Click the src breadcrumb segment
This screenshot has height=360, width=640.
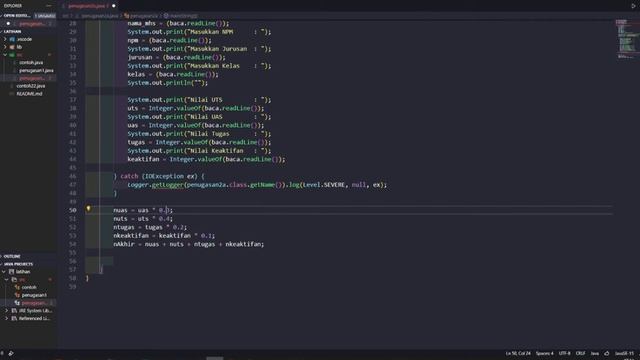pyautogui.click(x=65, y=16)
